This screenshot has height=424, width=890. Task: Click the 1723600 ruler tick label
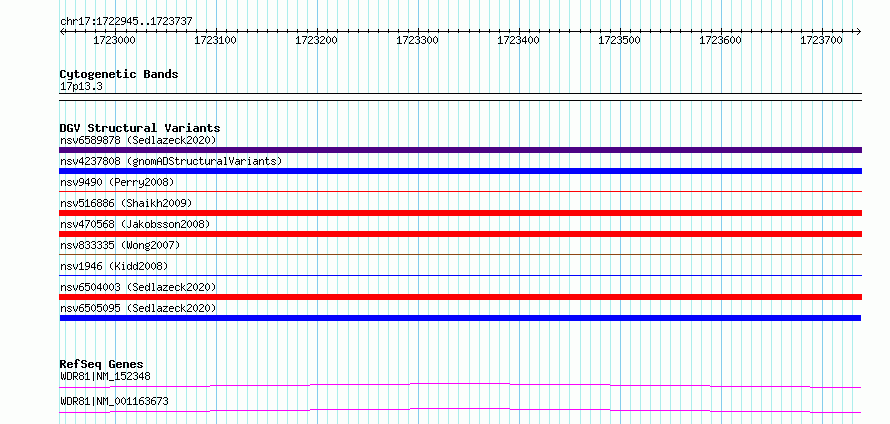(x=720, y=40)
